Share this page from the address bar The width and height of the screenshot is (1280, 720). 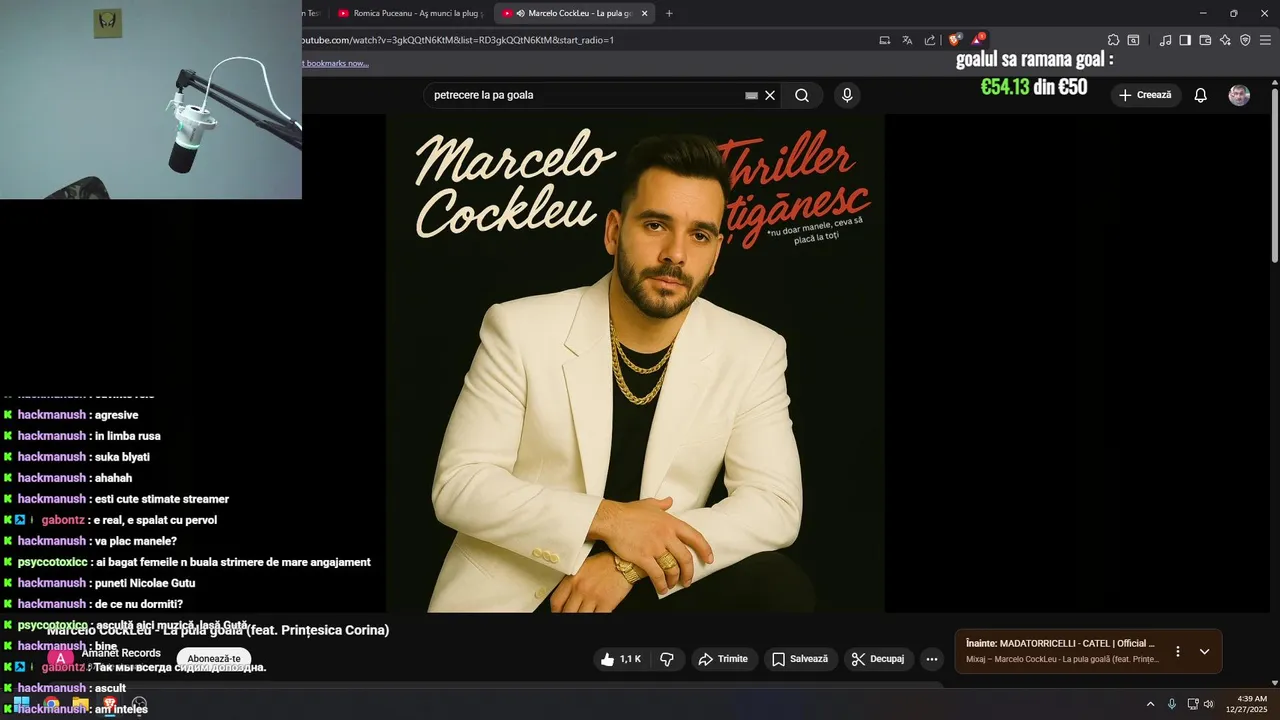(930, 40)
